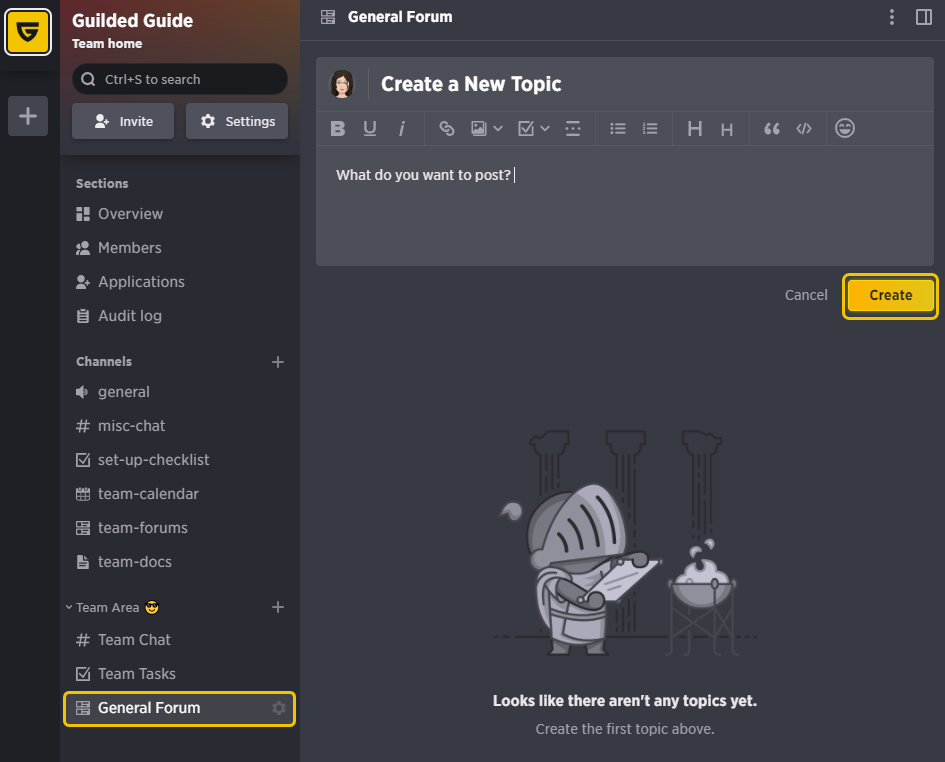Click the gear icon beside General Forum
Screen dimensions: 945x762
(279, 708)
